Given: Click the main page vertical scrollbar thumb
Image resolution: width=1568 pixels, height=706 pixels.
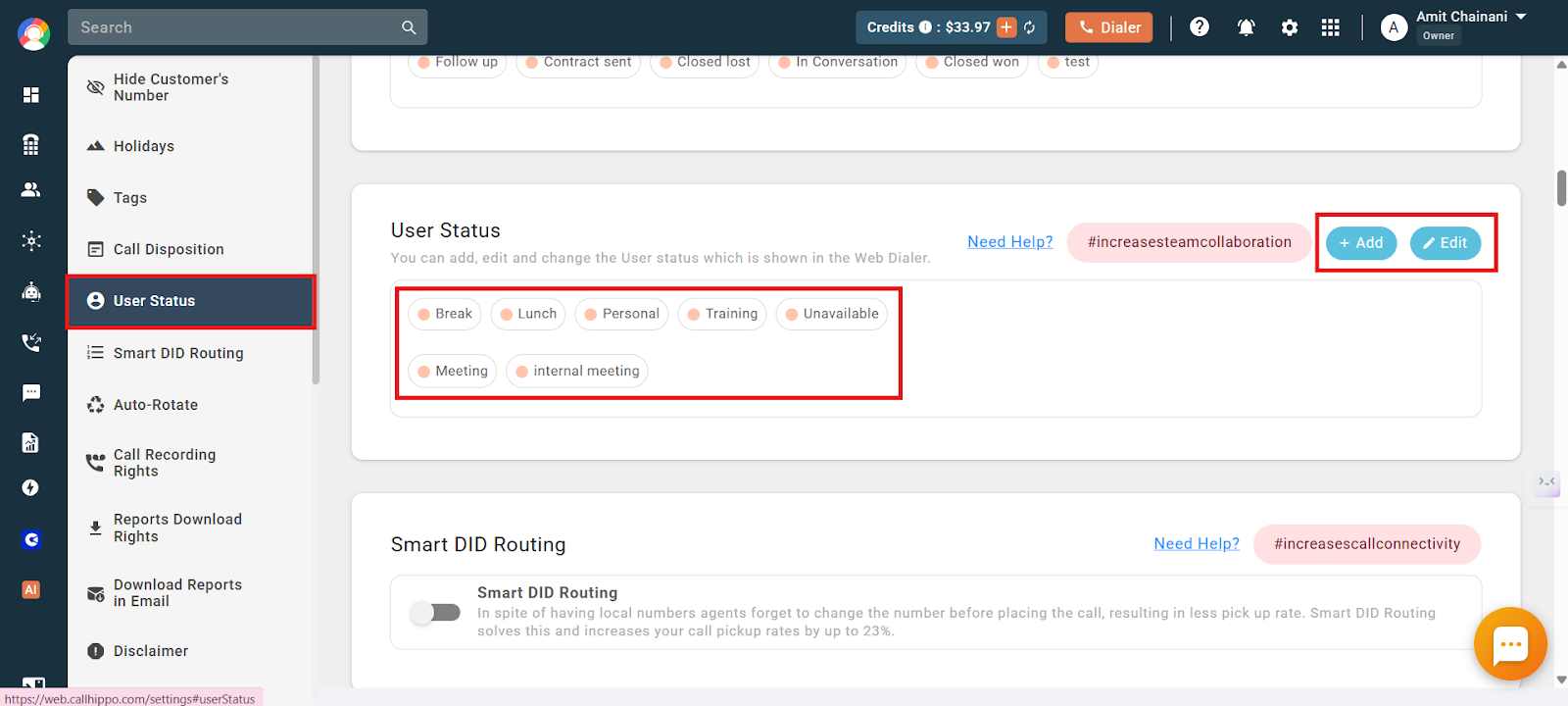Looking at the screenshot, I should (x=1561, y=188).
